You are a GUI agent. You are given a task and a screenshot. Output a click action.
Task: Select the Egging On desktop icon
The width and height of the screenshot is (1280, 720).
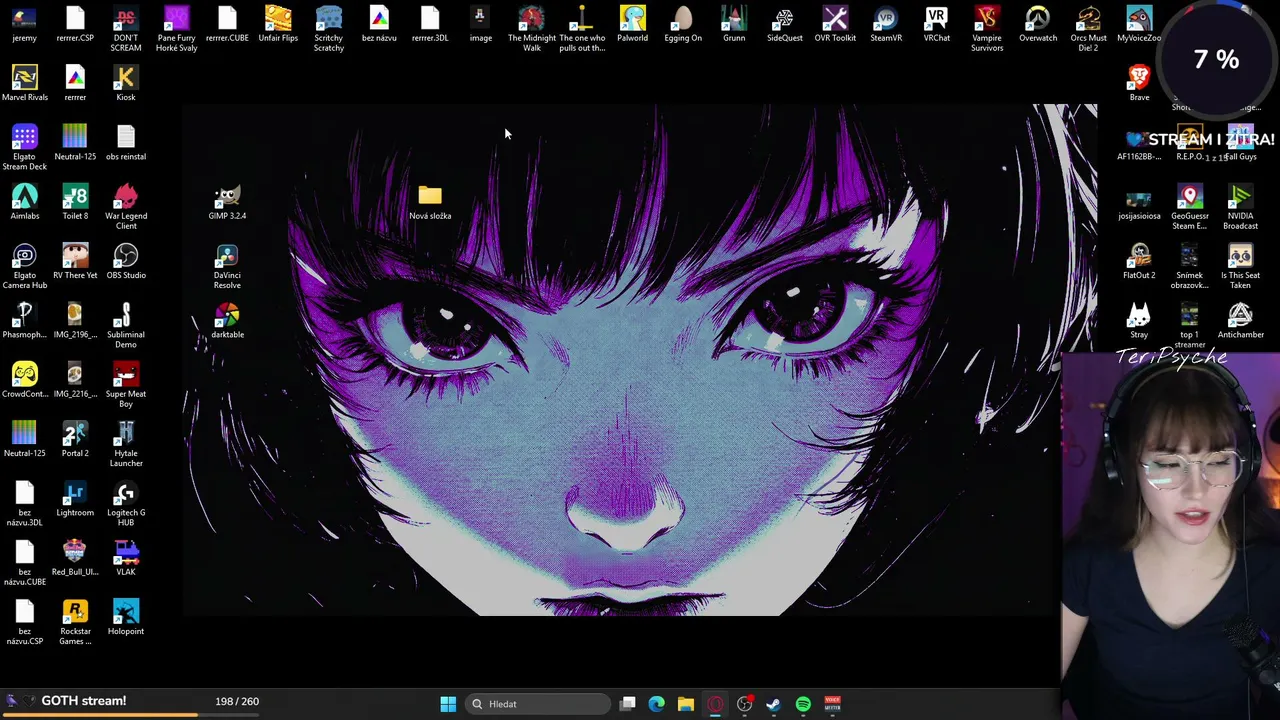(683, 25)
